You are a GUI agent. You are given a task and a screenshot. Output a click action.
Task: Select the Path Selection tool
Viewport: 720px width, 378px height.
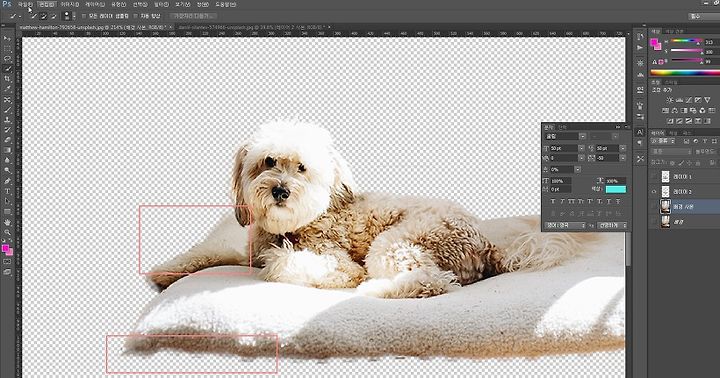7,201
